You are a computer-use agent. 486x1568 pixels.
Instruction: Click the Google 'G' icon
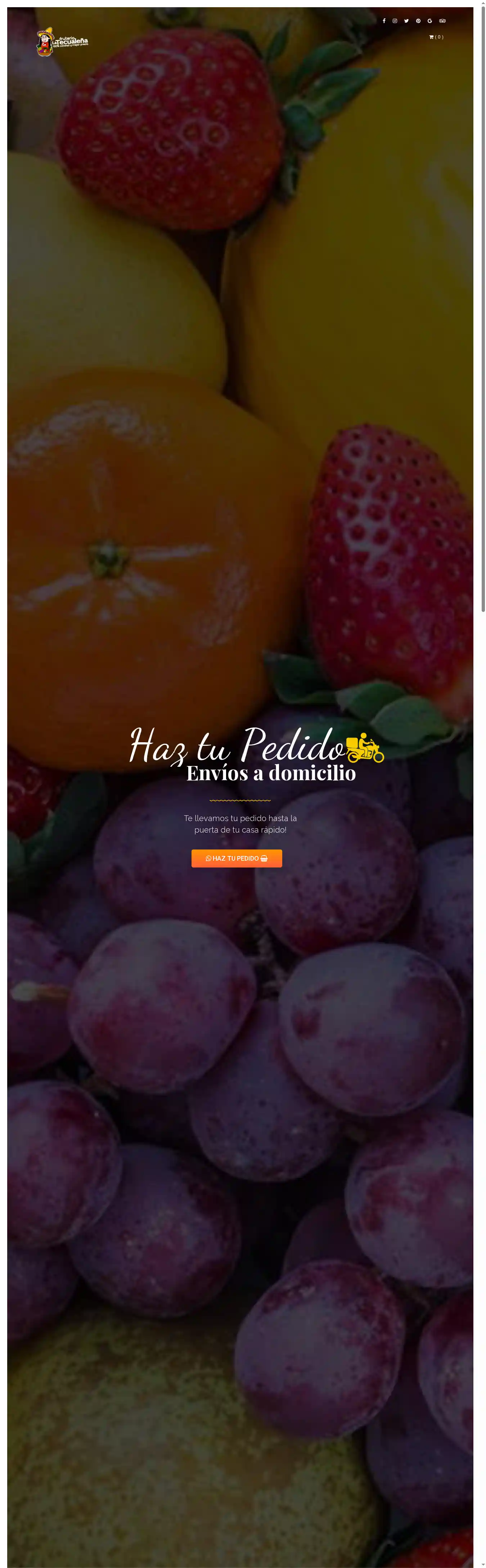[x=429, y=21]
